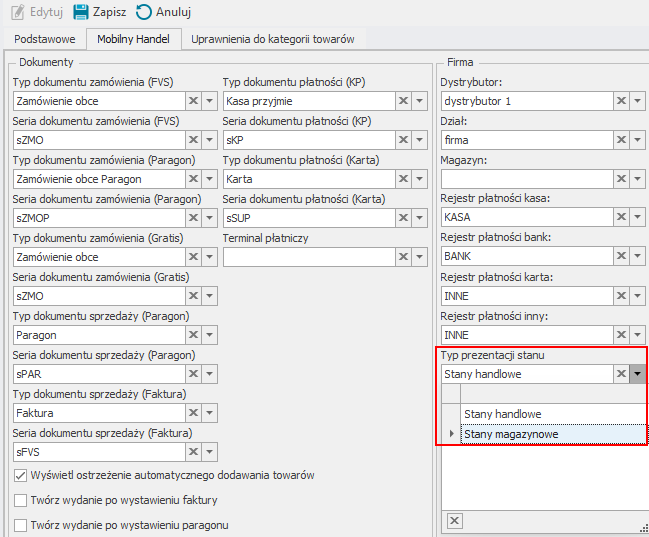Expand Typ dokumentu sprzedaży (Faktura) dropdown
Screen dimensions: 649x537
[209, 413]
